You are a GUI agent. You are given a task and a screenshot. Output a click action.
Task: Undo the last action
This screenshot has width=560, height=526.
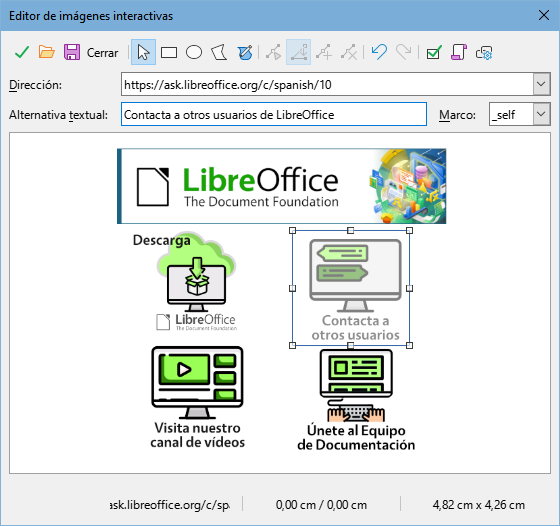pos(379,52)
